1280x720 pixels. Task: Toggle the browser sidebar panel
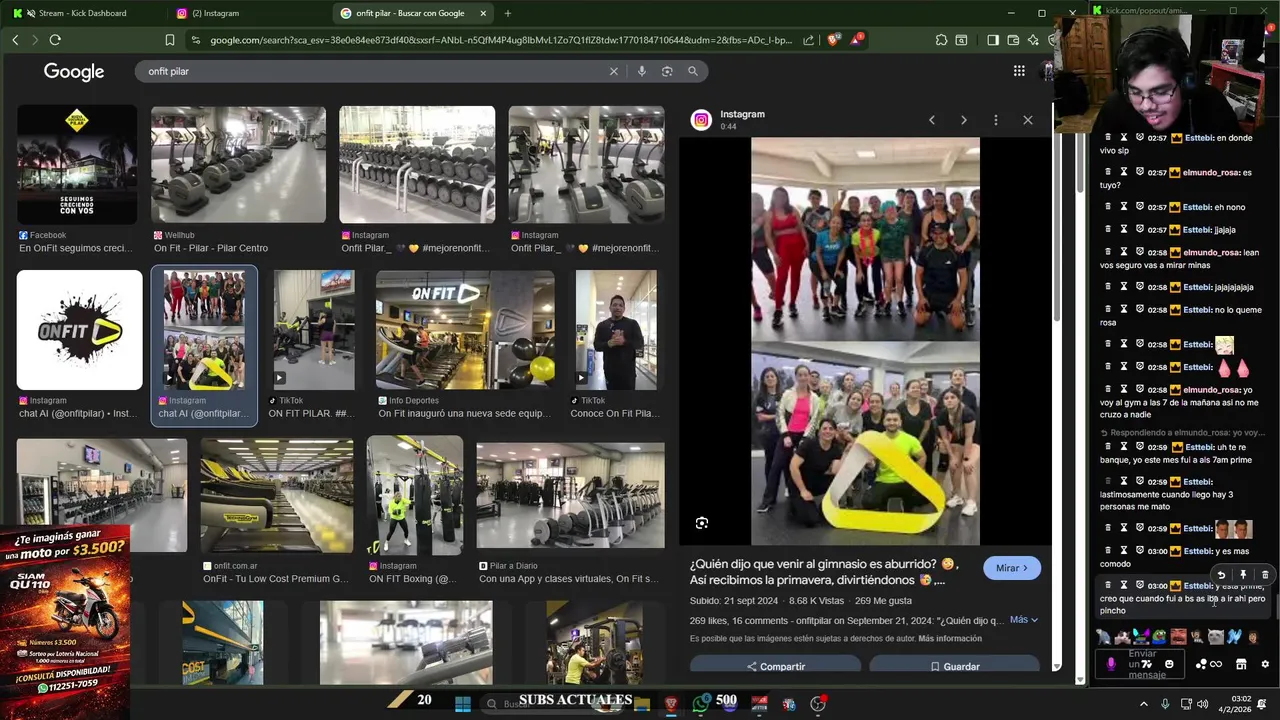pos(993,40)
